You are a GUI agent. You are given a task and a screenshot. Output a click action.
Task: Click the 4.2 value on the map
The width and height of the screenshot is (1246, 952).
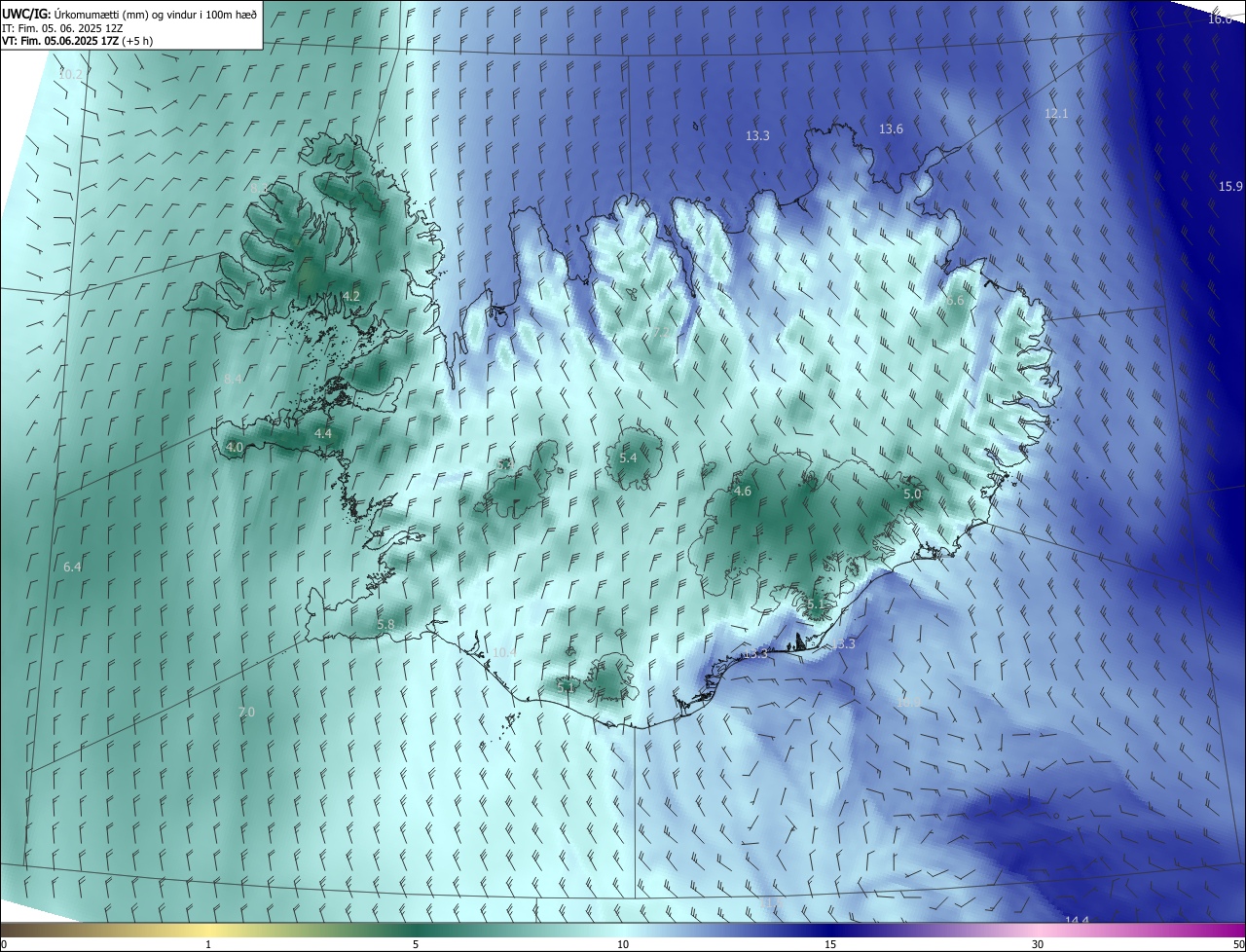351,296
